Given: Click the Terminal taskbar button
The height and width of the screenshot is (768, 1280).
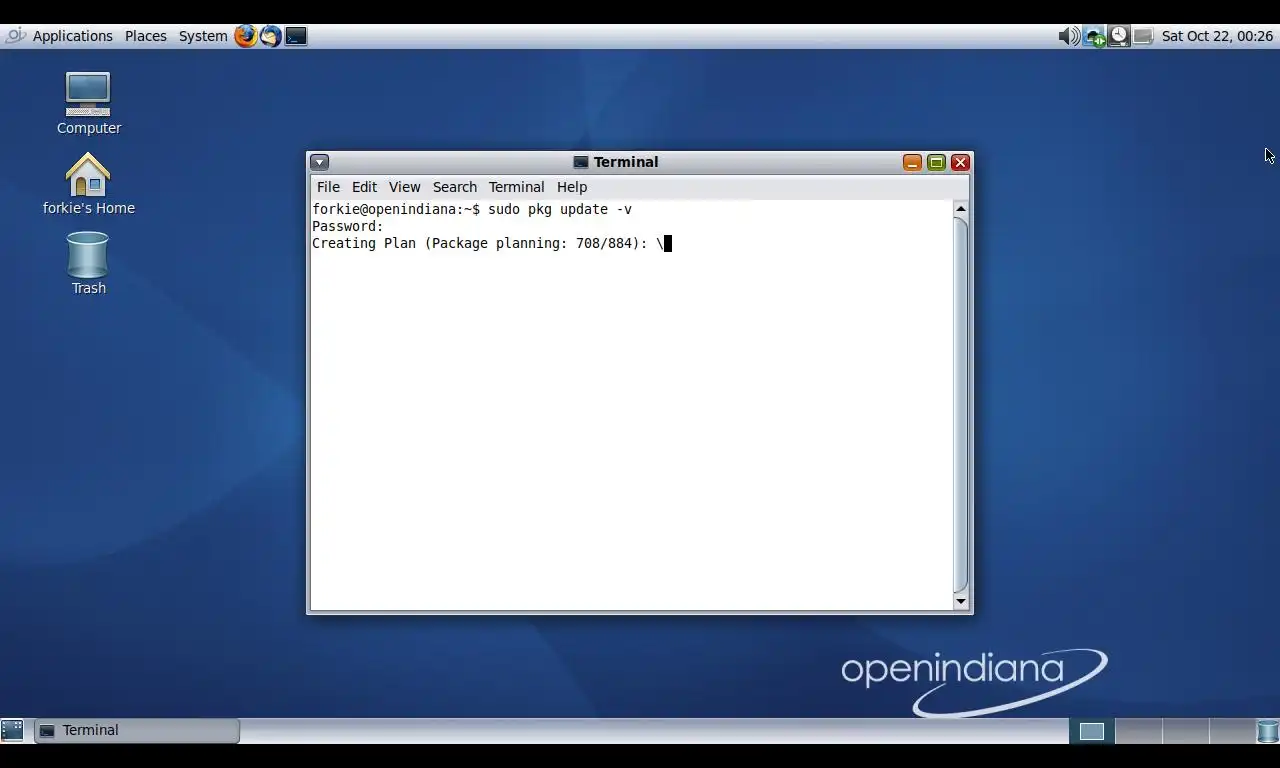Looking at the screenshot, I should 138,731.
